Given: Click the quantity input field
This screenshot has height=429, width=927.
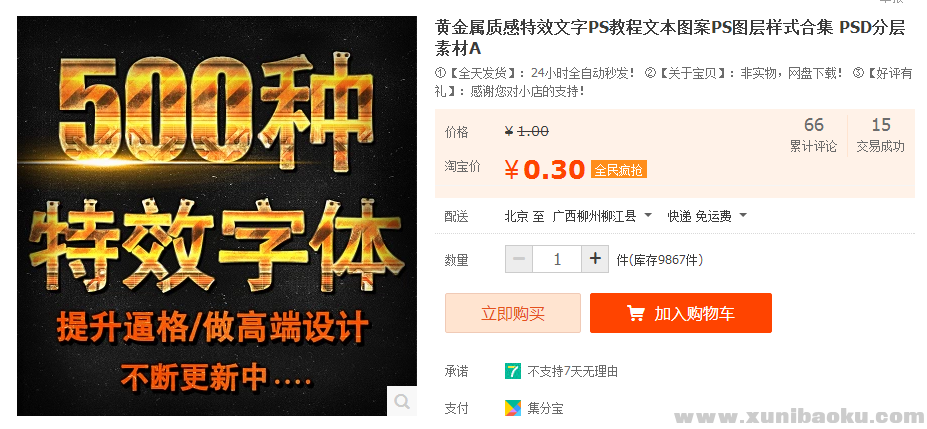Looking at the screenshot, I should coord(557,259).
